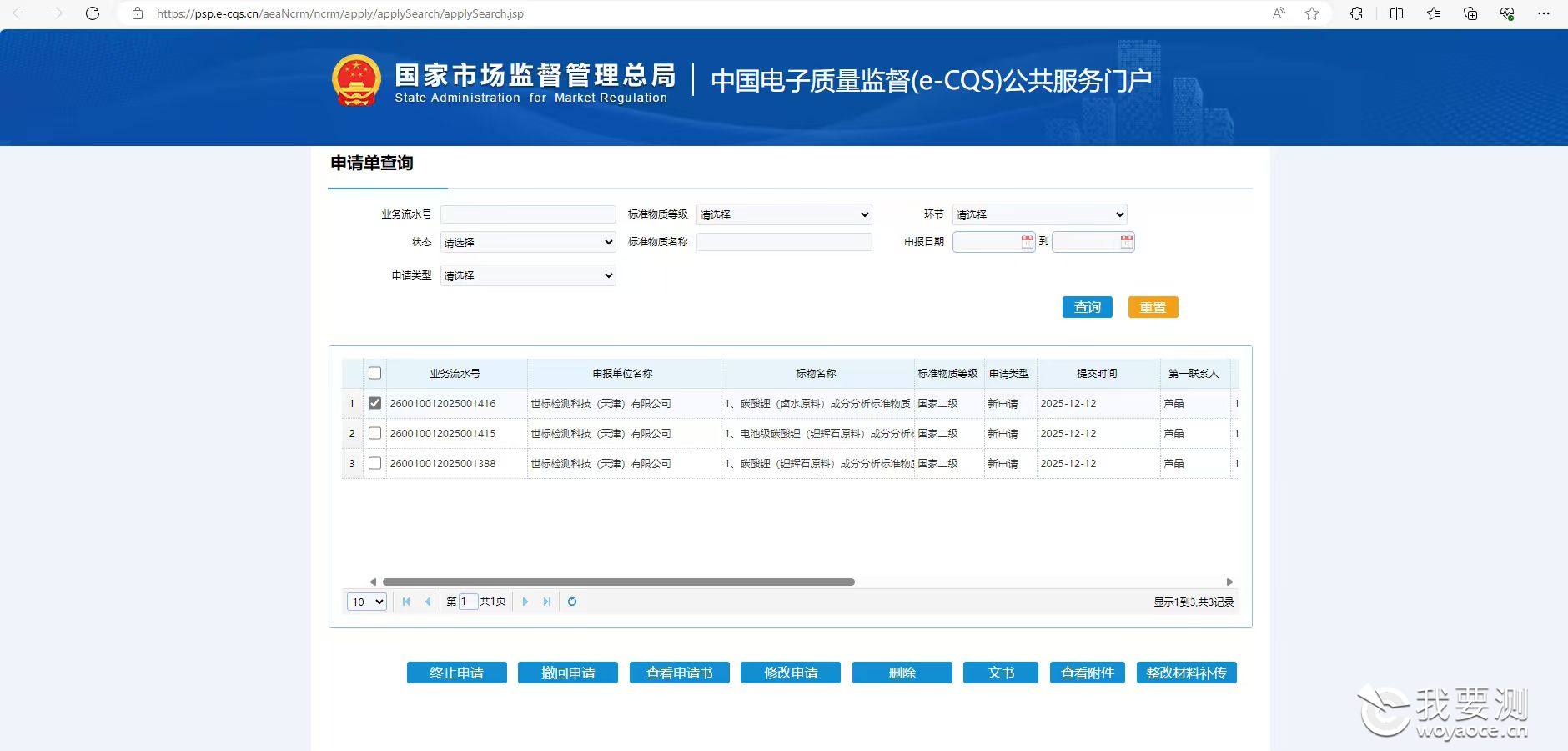Jump to last page of results
Viewport: 1568px width, 751px height.
(x=546, y=602)
